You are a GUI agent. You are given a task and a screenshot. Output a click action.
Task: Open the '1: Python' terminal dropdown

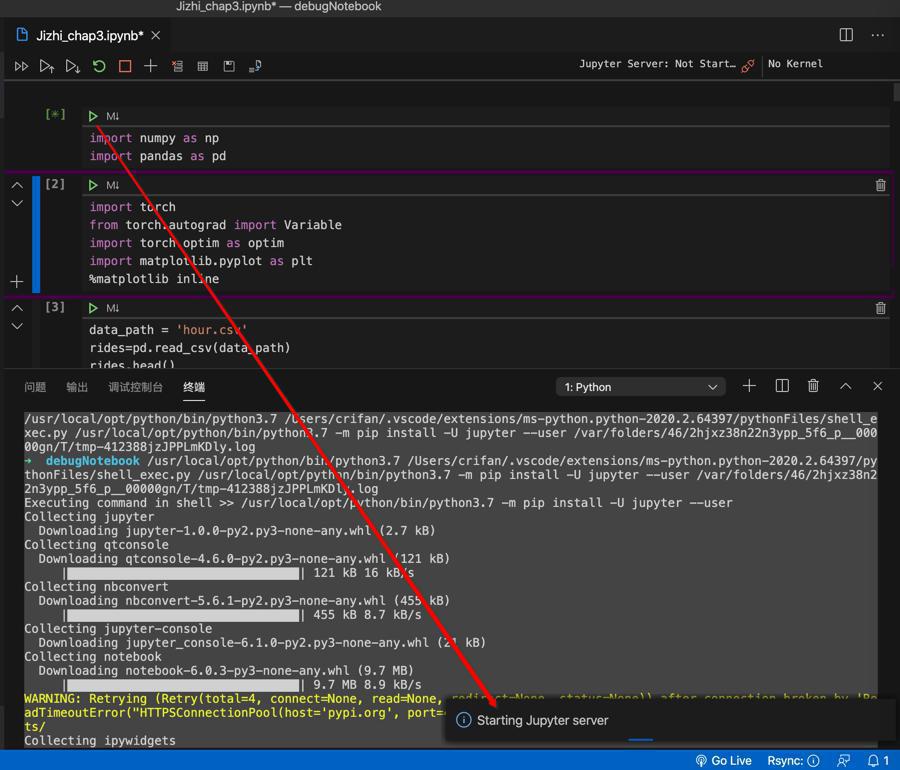tap(640, 387)
